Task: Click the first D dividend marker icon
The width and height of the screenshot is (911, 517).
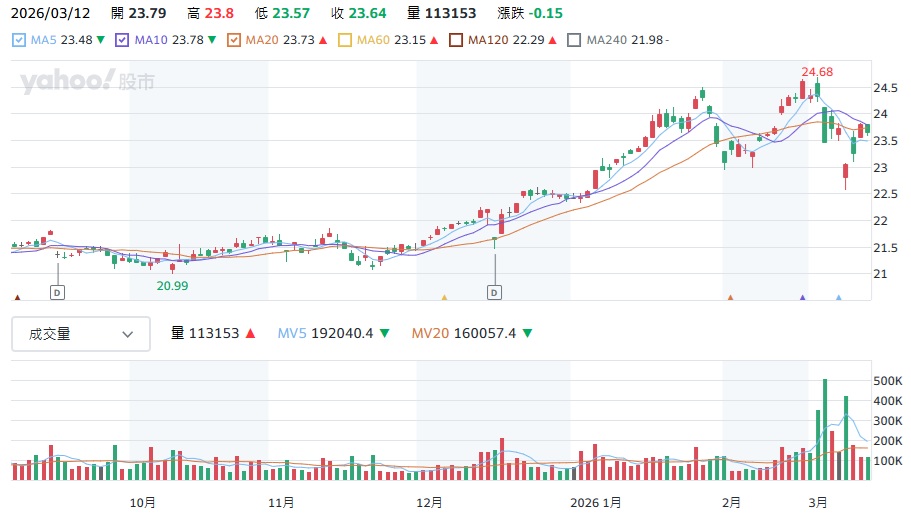Action: tap(57, 292)
